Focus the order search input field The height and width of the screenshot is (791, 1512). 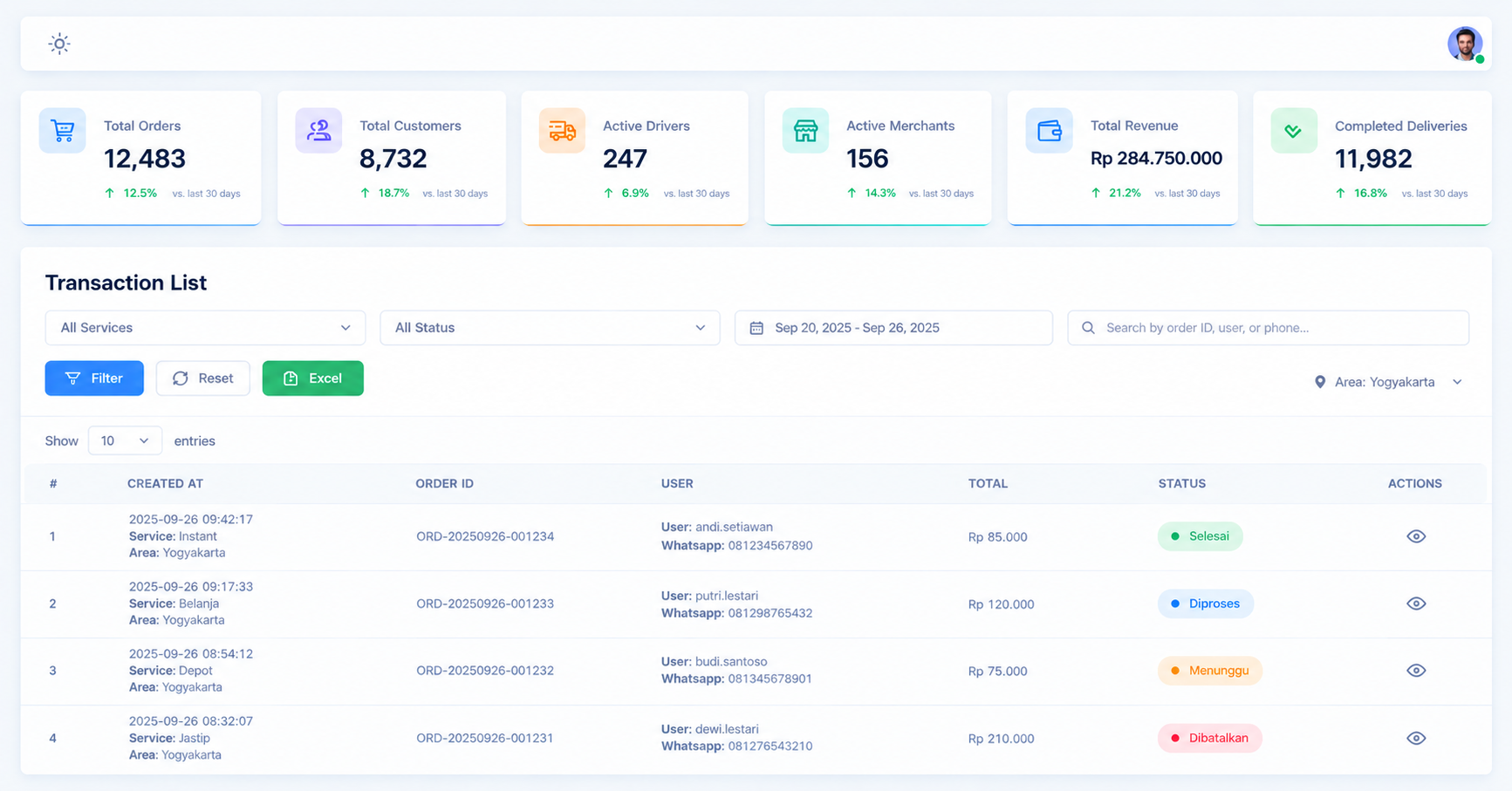[1269, 328]
